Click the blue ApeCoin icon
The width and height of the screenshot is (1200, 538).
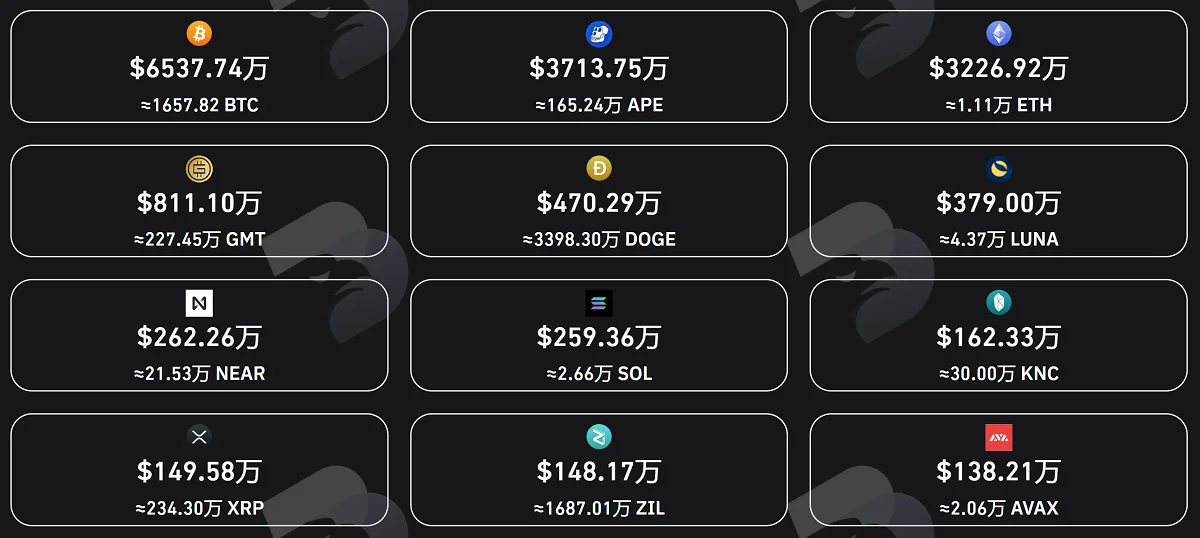tap(599, 34)
